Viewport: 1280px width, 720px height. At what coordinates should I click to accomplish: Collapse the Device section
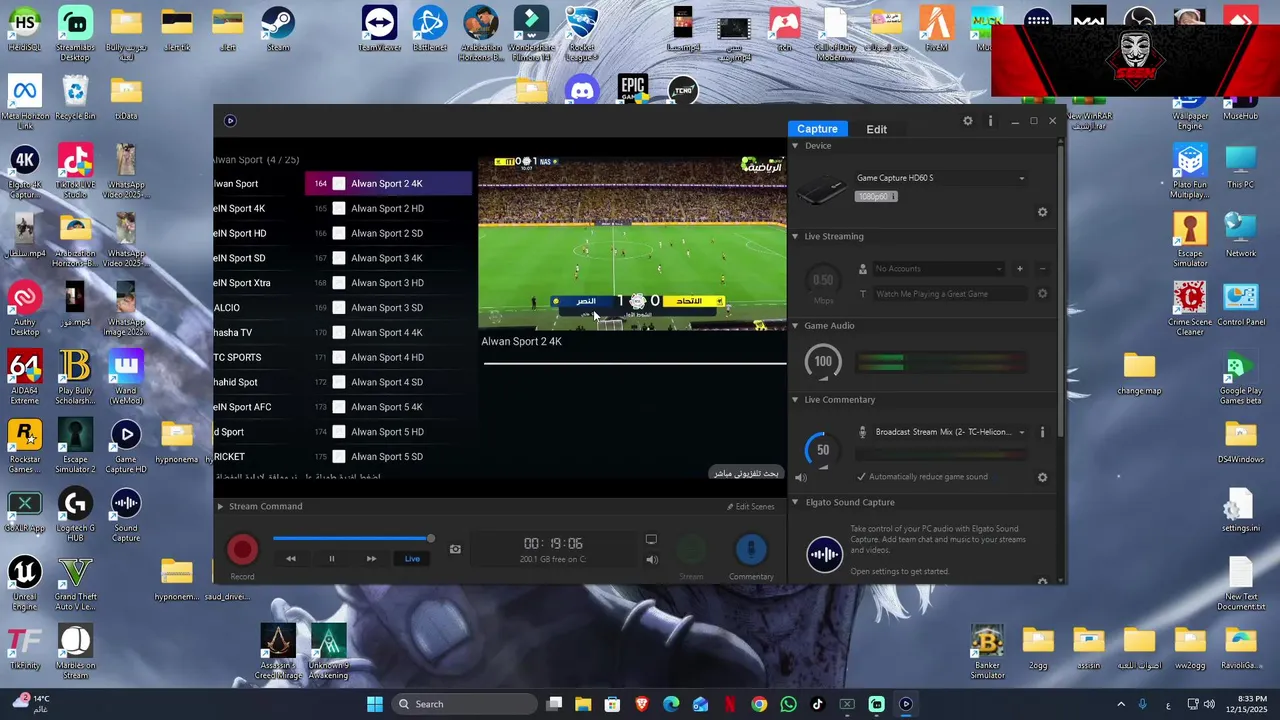796,146
